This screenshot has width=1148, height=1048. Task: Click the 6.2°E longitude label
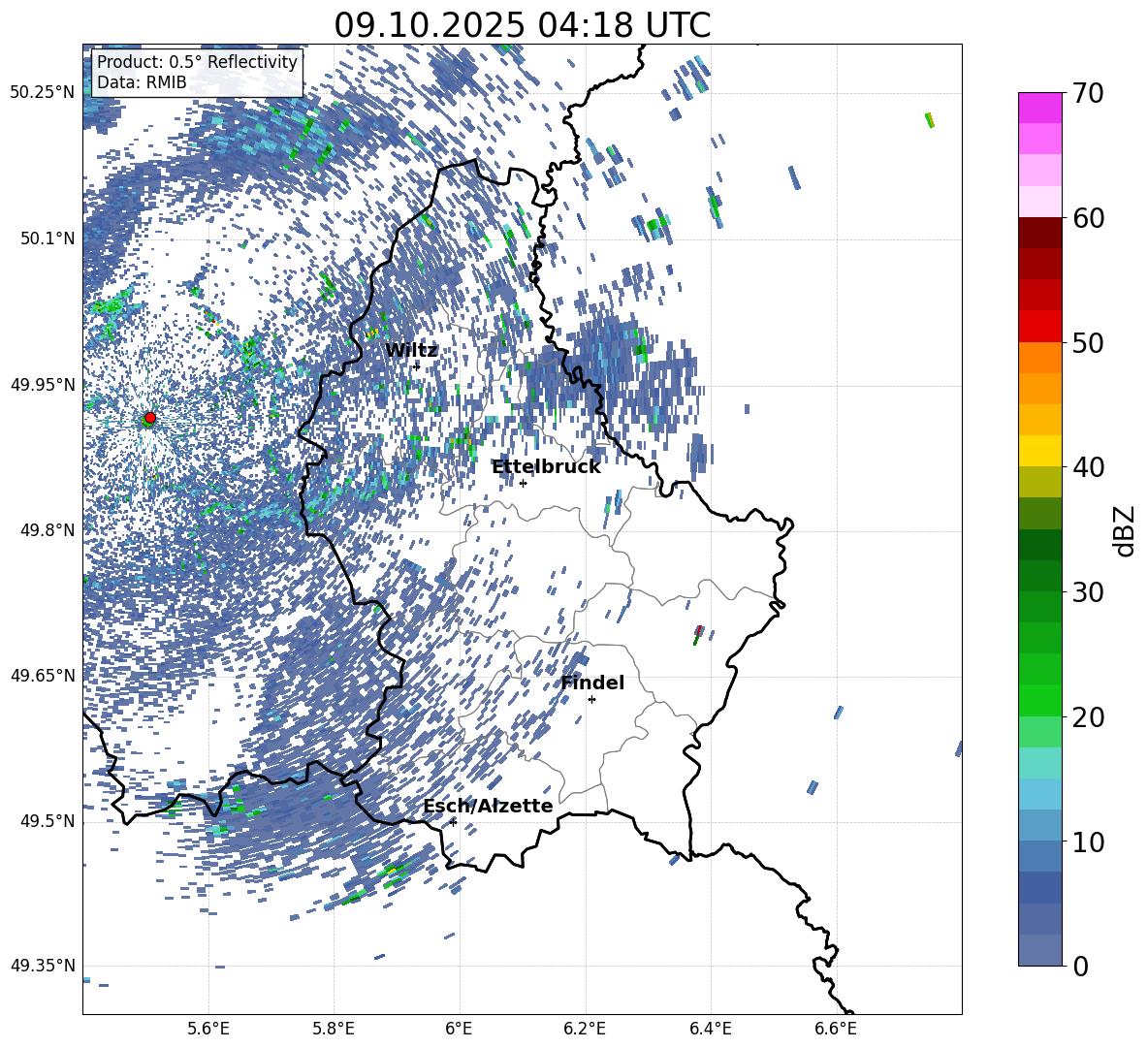coord(585,1030)
